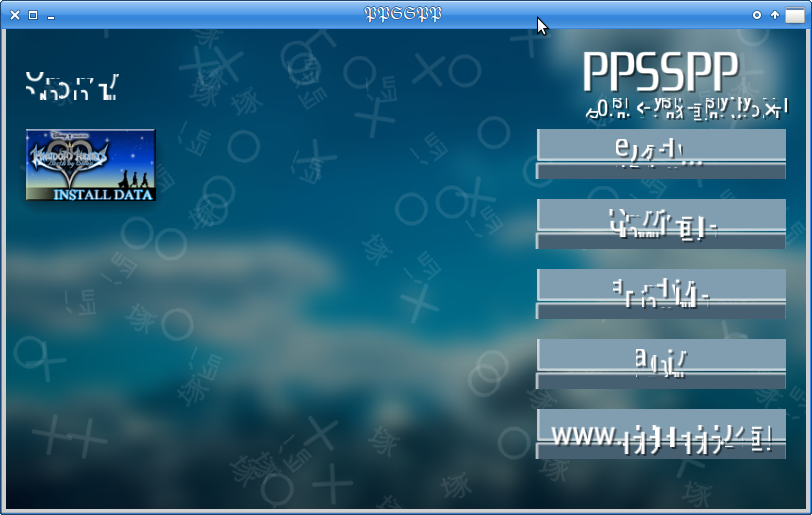The height and width of the screenshot is (515, 812).
Task: Open the Kingdom Hearts Install Data recent game
Action: pos(90,165)
